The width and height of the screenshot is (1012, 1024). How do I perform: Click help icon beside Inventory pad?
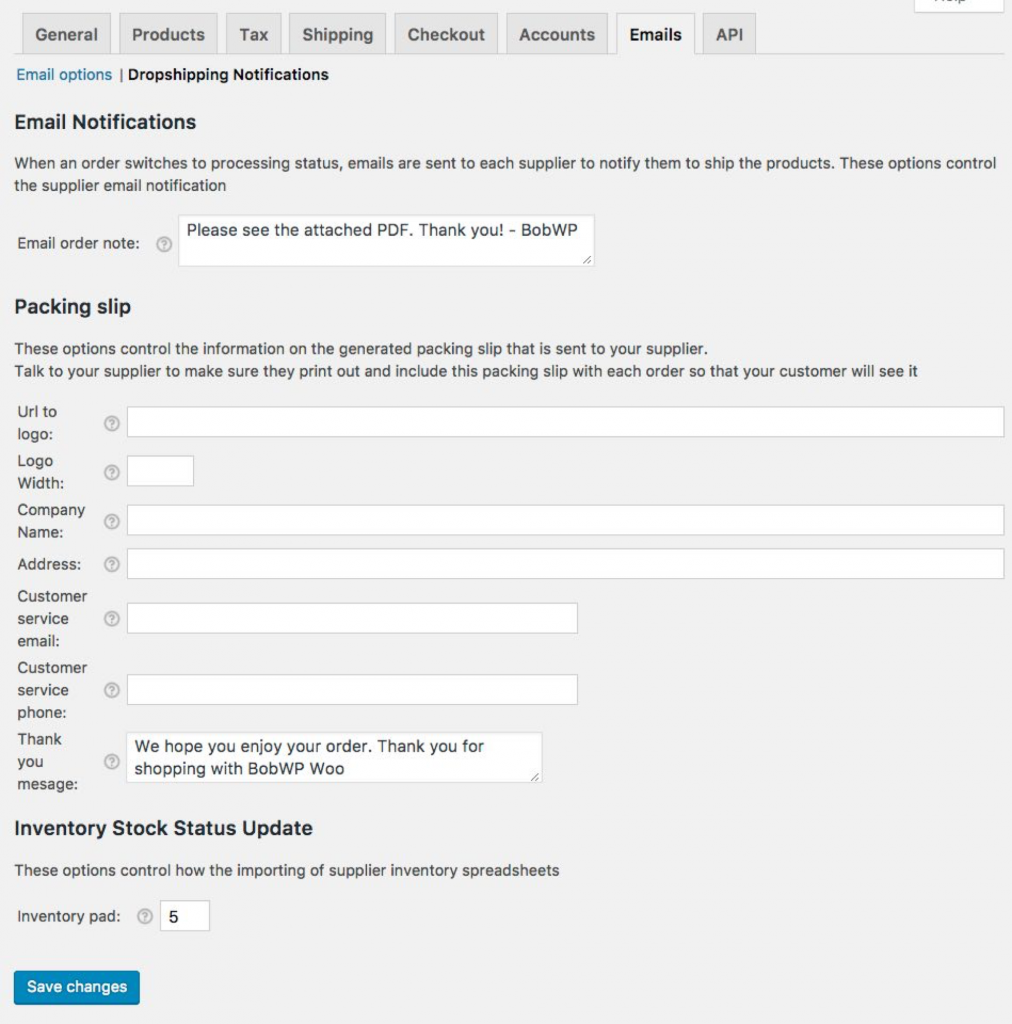145,916
